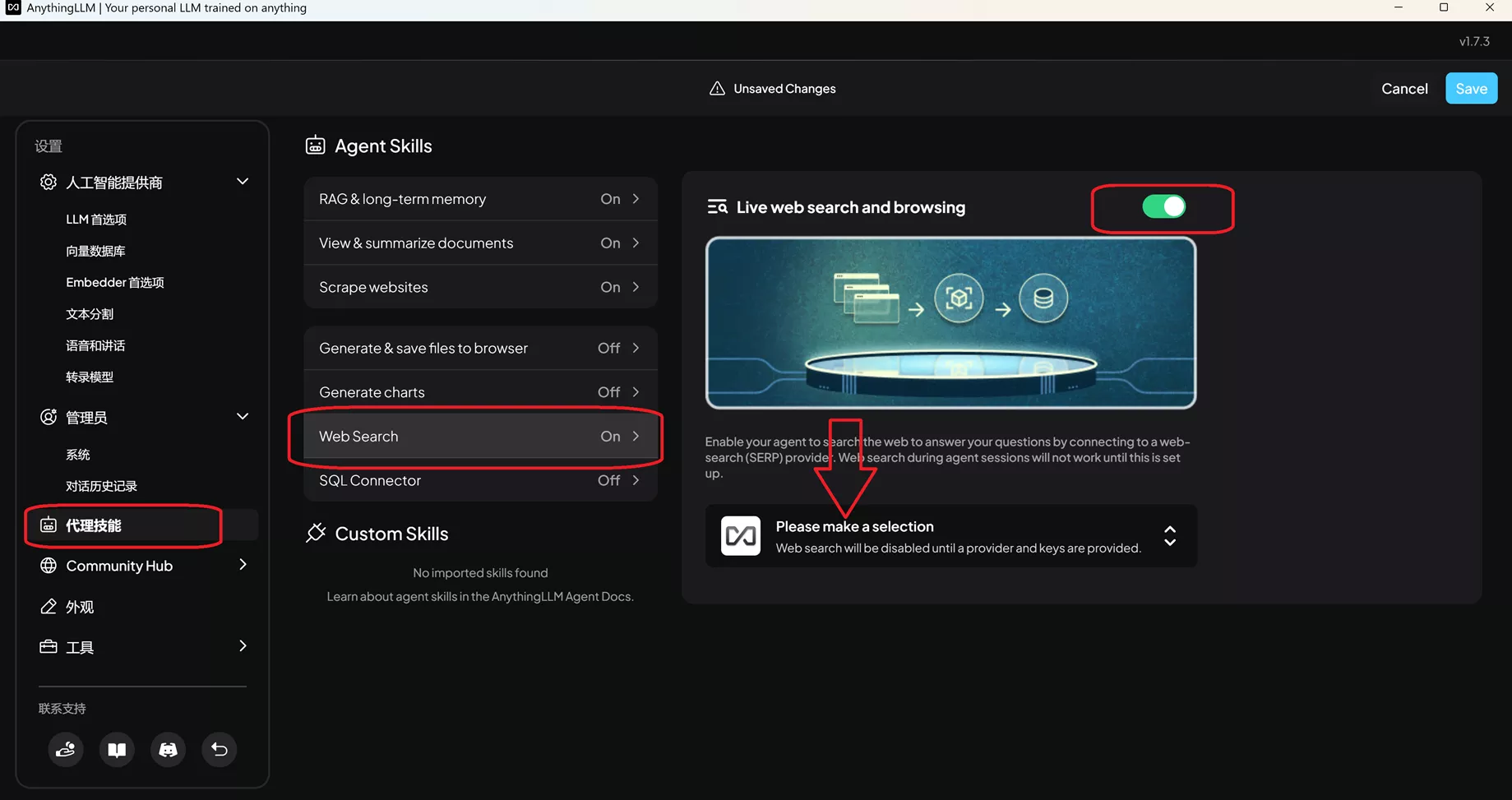Select the Web Search skill

coord(480,437)
